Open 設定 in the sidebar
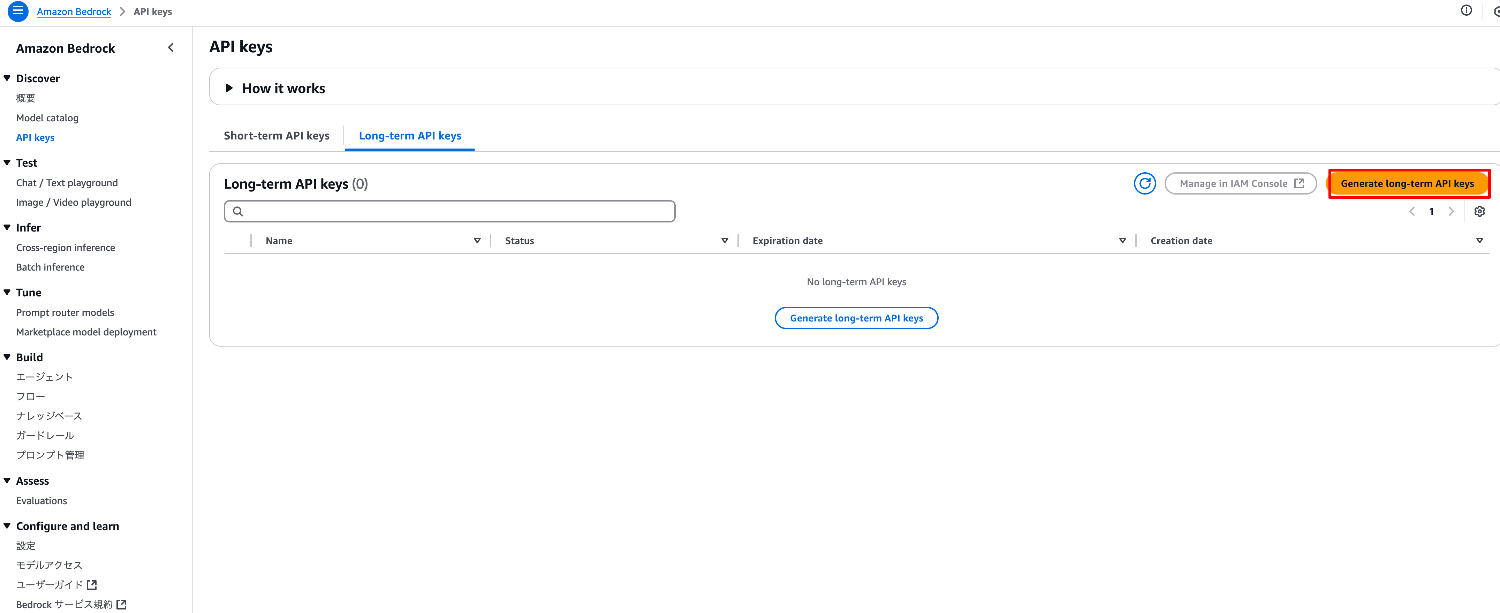The width and height of the screenshot is (1500, 613). 26,546
